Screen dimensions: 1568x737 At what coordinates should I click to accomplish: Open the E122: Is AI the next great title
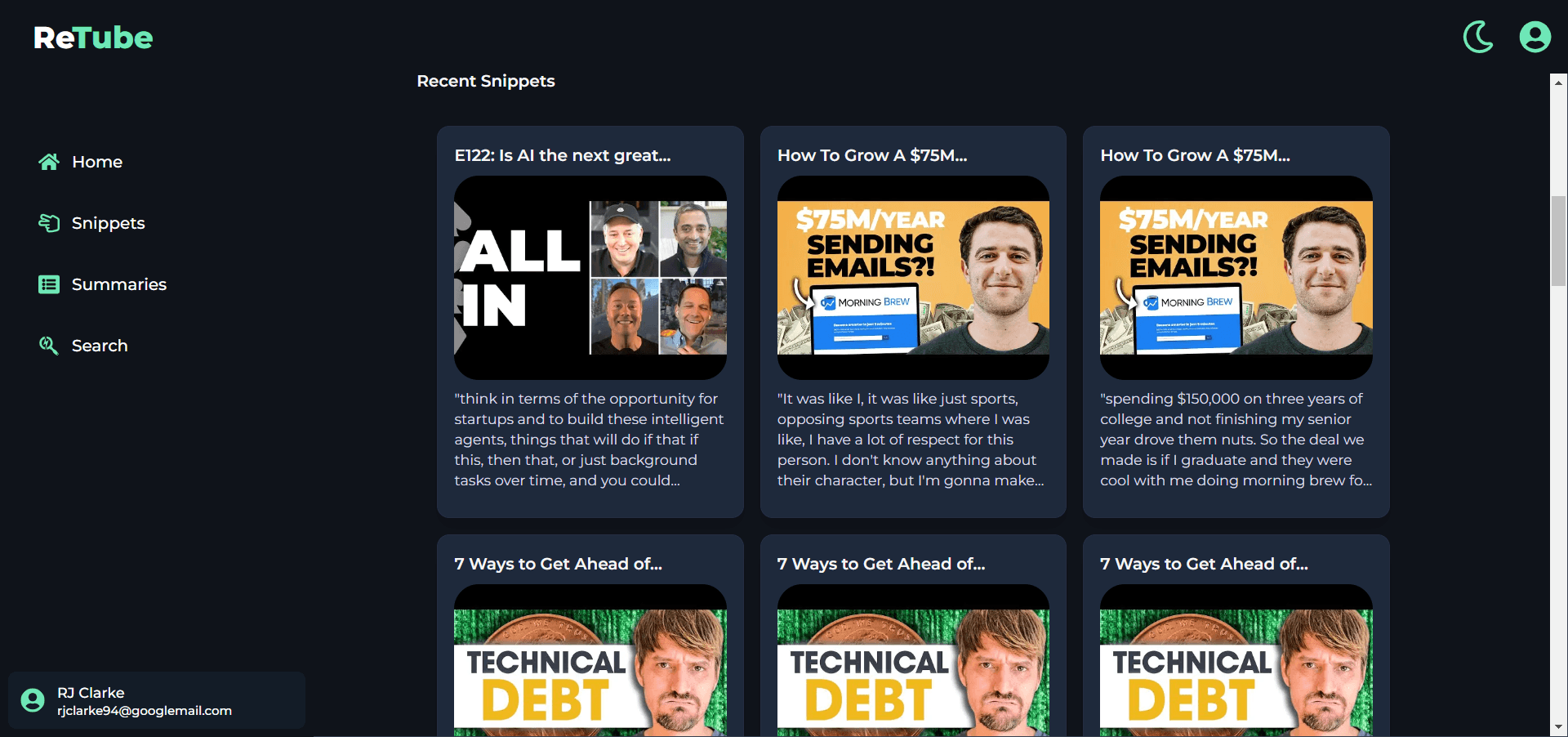tap(563, 155)
